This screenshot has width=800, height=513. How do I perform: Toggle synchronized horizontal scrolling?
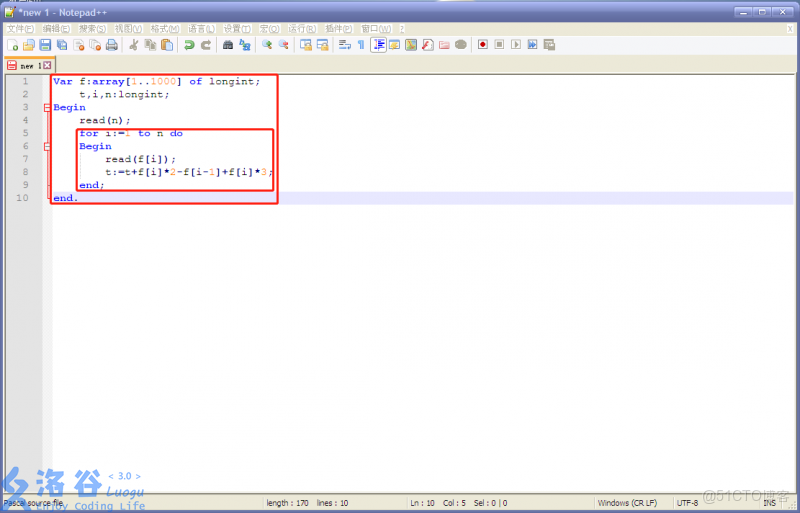322,45
